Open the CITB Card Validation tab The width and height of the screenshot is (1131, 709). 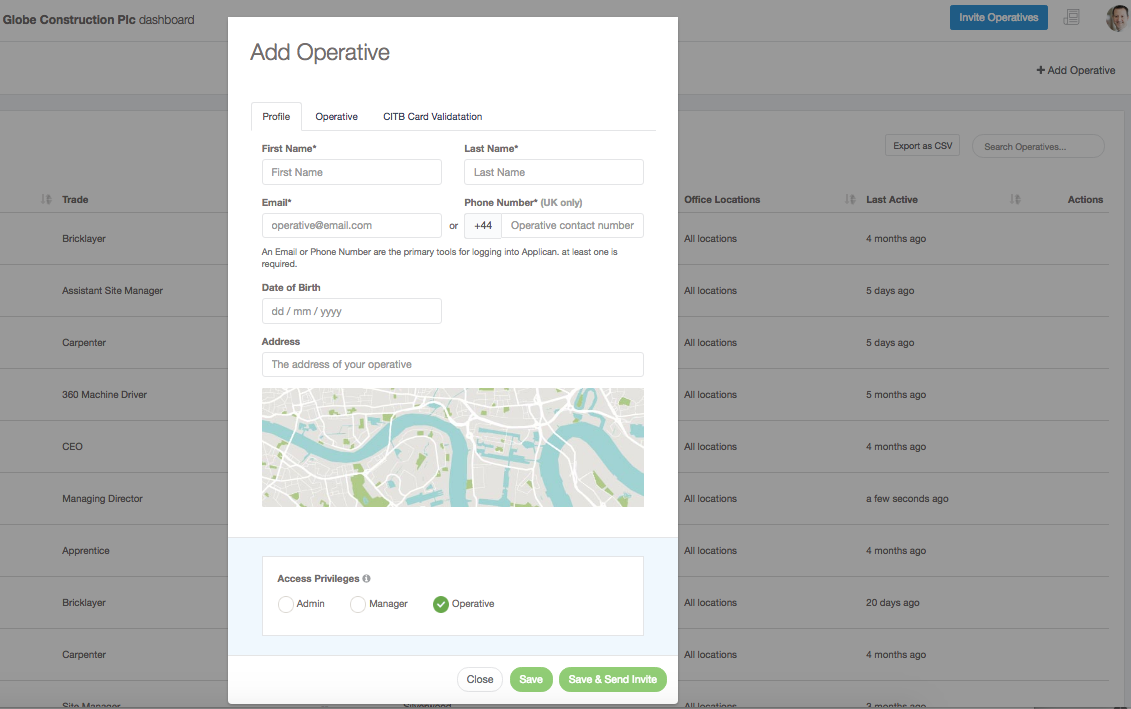[x=432, y=117]
